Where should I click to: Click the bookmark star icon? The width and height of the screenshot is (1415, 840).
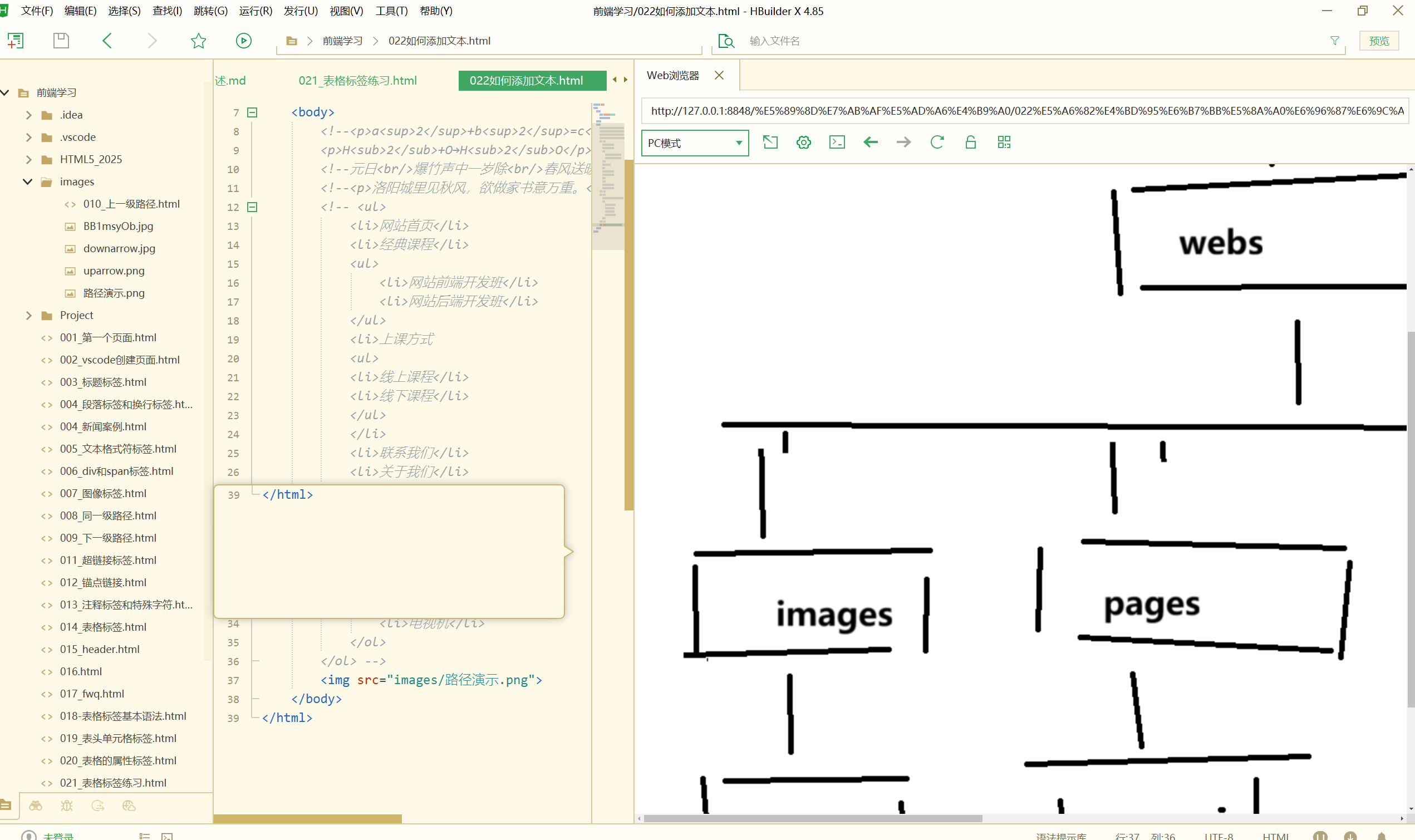pyautogui.click(x=198, y=41)
